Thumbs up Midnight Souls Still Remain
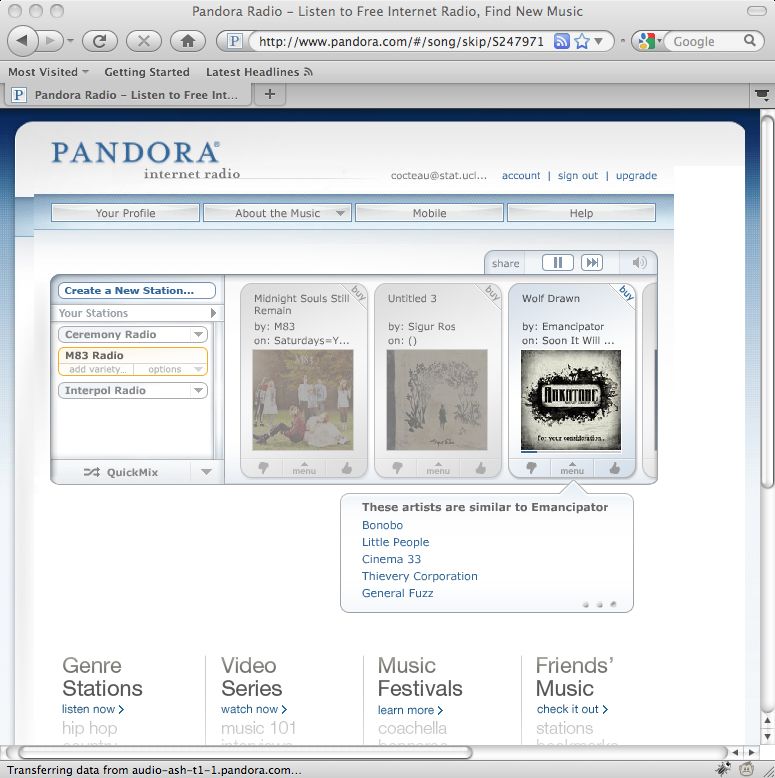The image size is (775, 778). (x=347, y=468)
